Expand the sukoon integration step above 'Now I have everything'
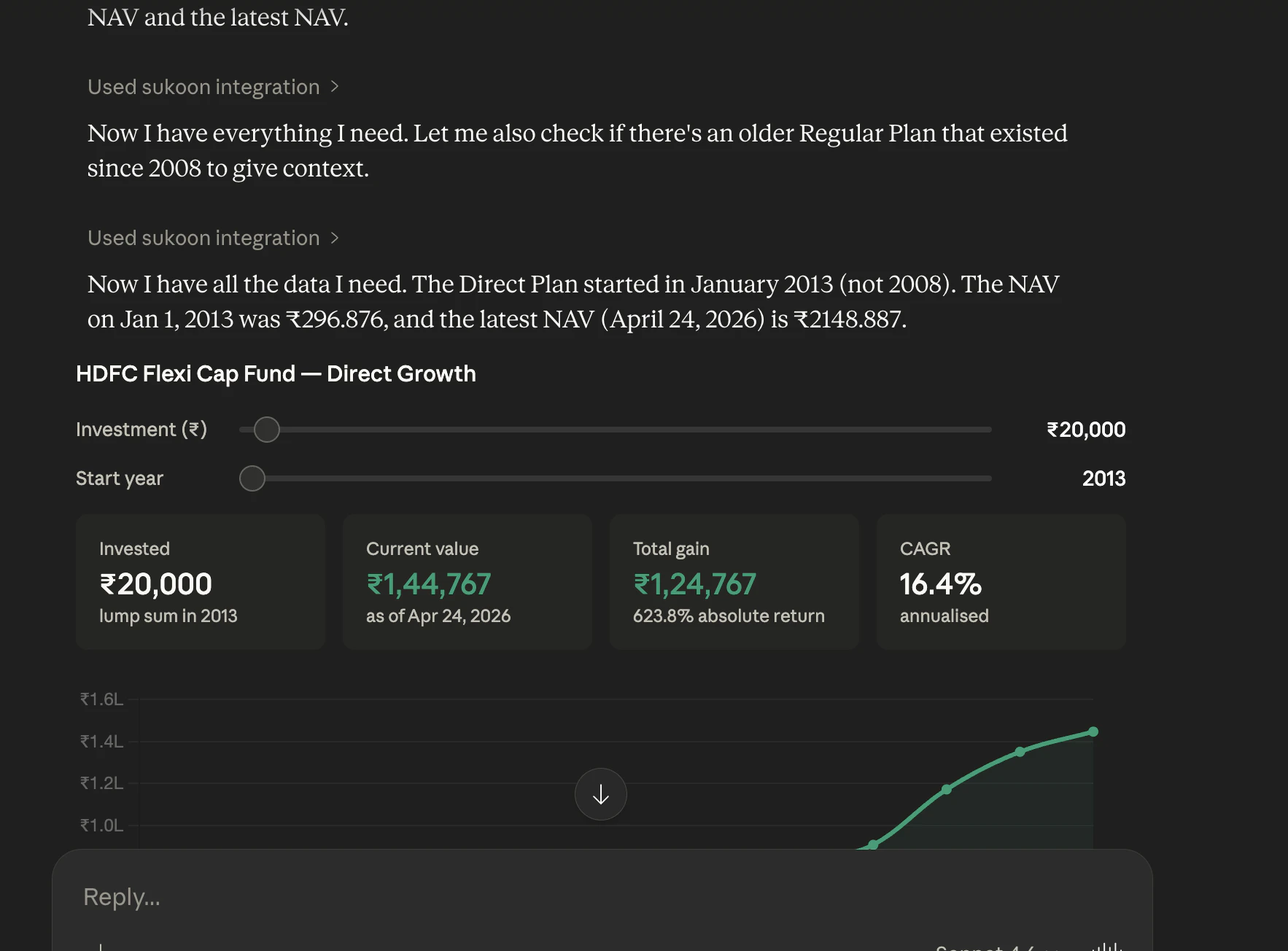The image size is (1288, 951). [213, 87]
